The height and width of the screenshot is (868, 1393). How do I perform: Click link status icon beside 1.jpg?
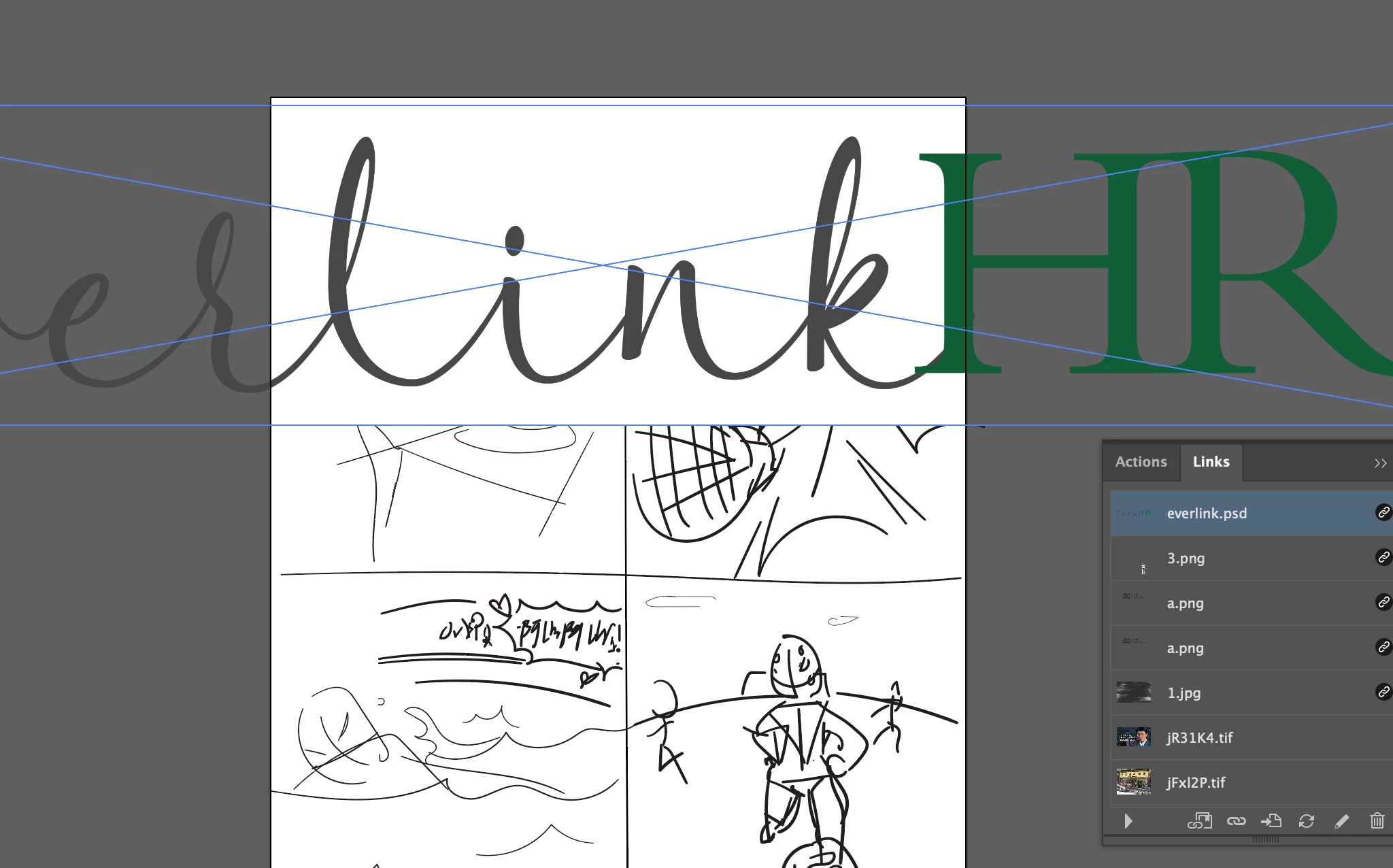pyautogui.click(x=1383, y=692)
